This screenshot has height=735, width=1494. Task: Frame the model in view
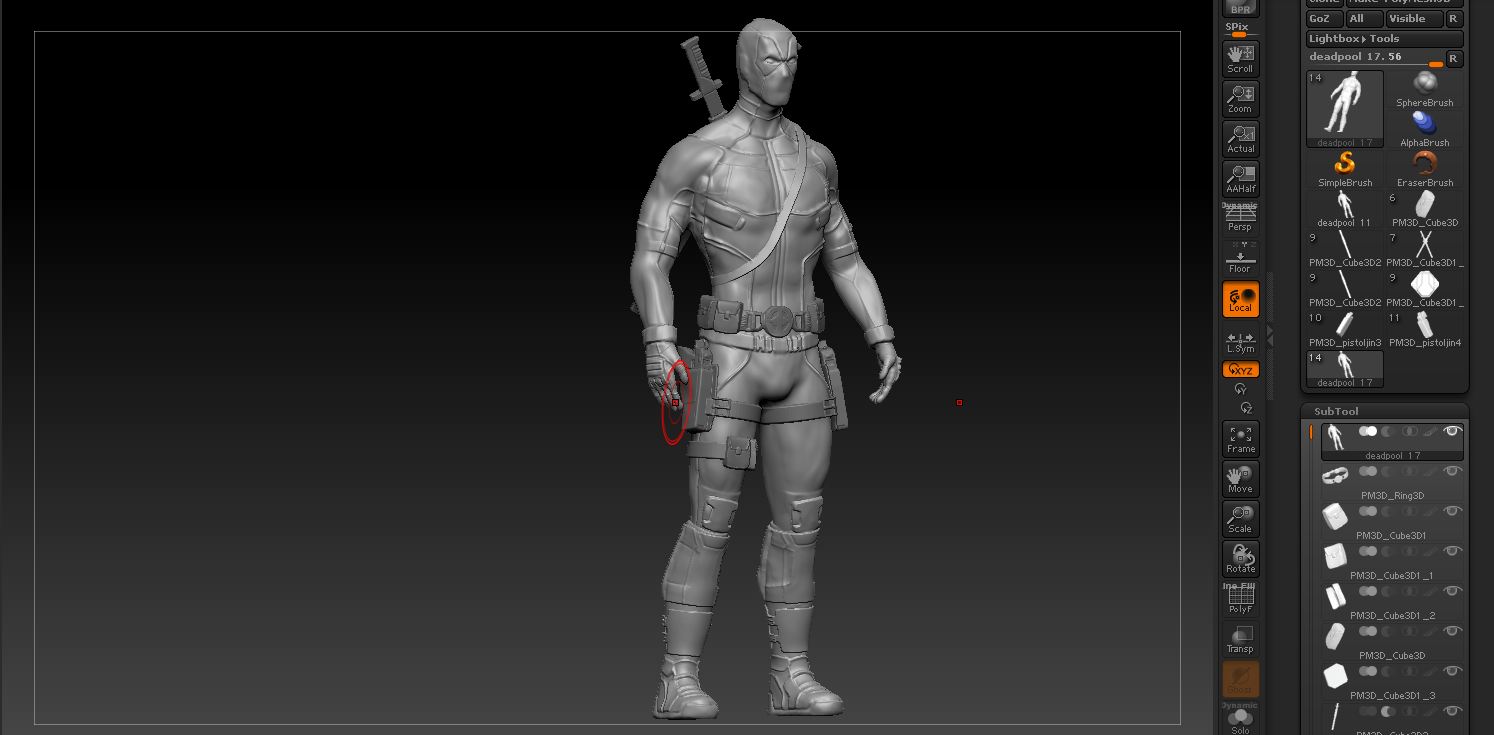coord(1240,439)
